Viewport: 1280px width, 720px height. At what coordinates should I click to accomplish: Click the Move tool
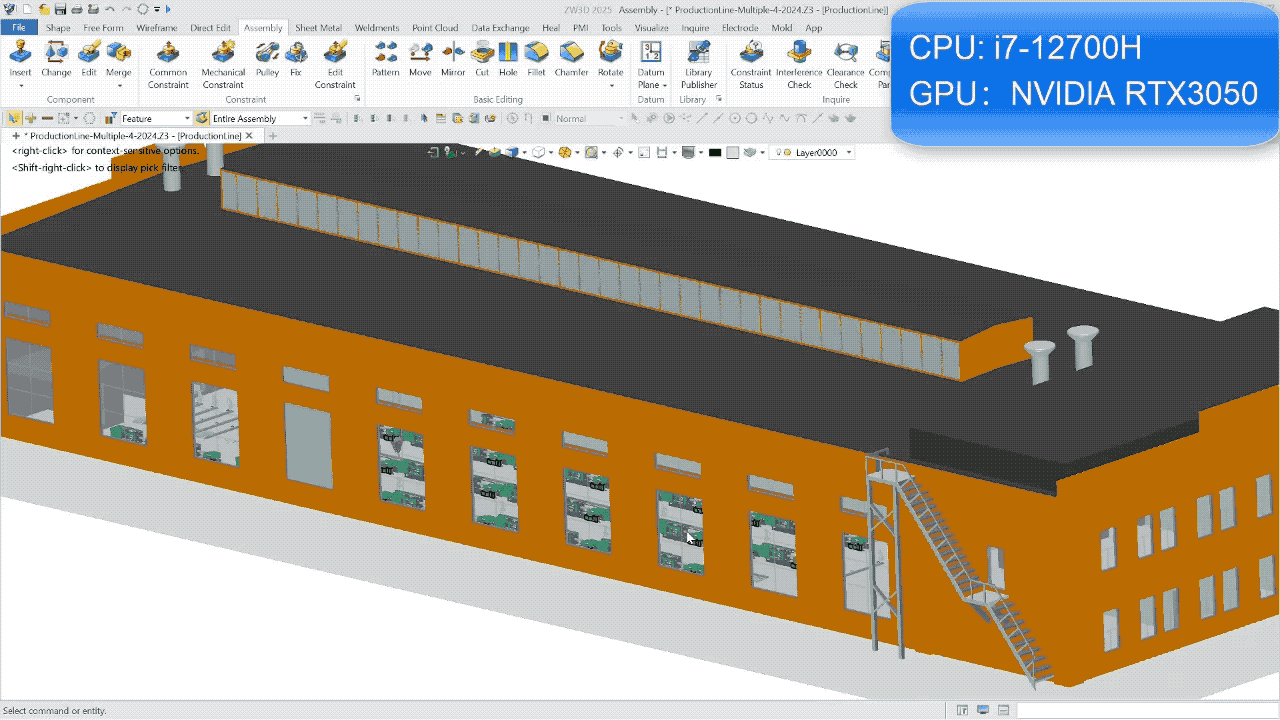coord(420,58)
